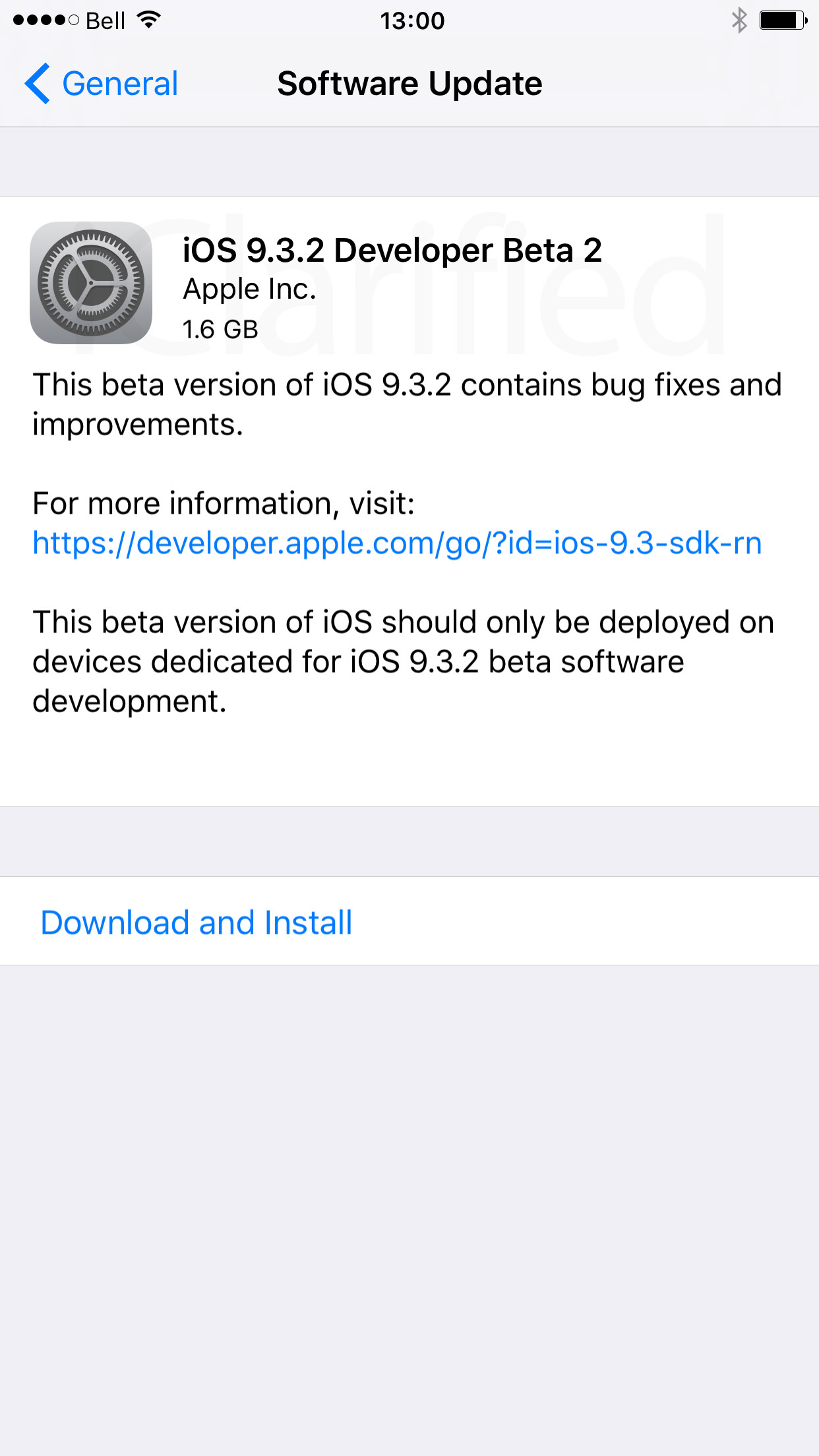
Task: Tap the Bluetooth status icon
Action: [x=739, y=20]
